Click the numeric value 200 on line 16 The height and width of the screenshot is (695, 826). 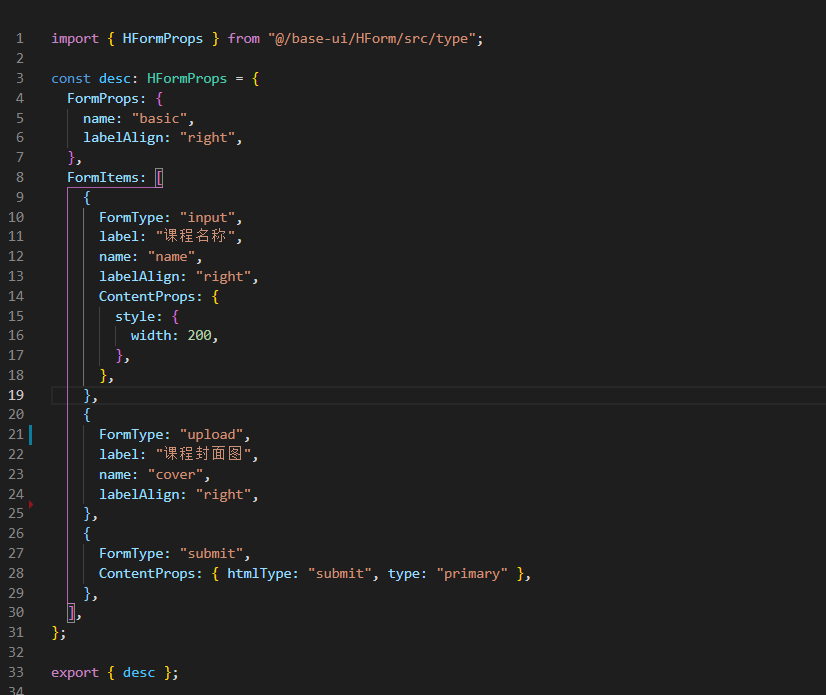(x=199, y=335)
